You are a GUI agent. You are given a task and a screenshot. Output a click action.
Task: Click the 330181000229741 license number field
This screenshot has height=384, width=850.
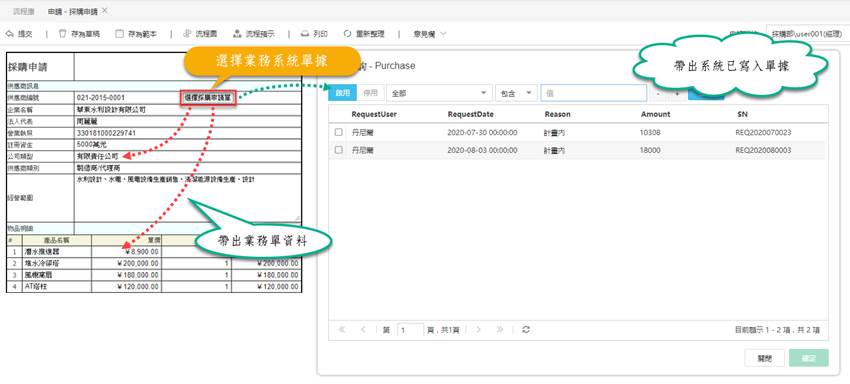click(x=188, y=133)
